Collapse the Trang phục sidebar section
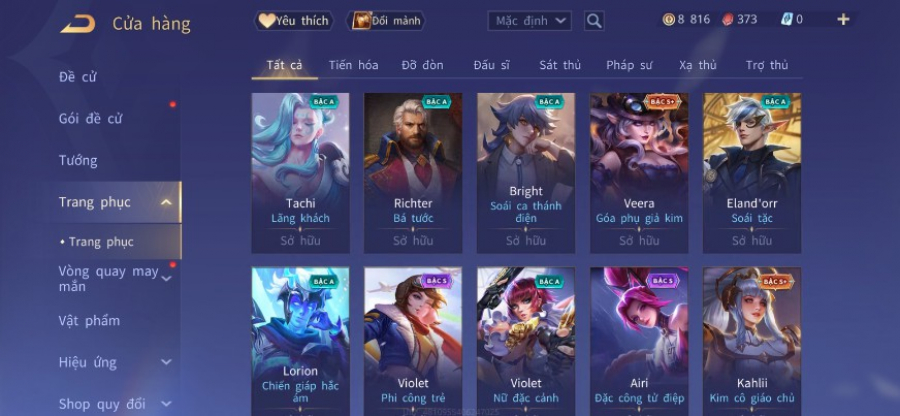Image resolution: width=900 pixels, height=416 pixels. tap(166, 202)
